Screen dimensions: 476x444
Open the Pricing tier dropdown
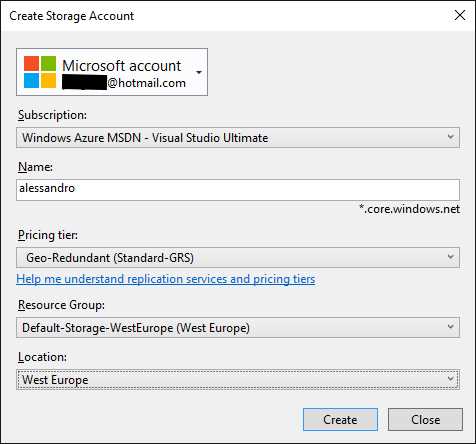[238, 257]
